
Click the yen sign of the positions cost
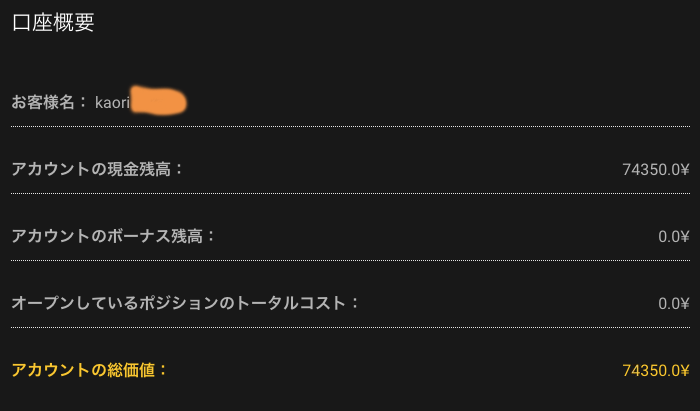pyautogui.click(x=684, y=303)
